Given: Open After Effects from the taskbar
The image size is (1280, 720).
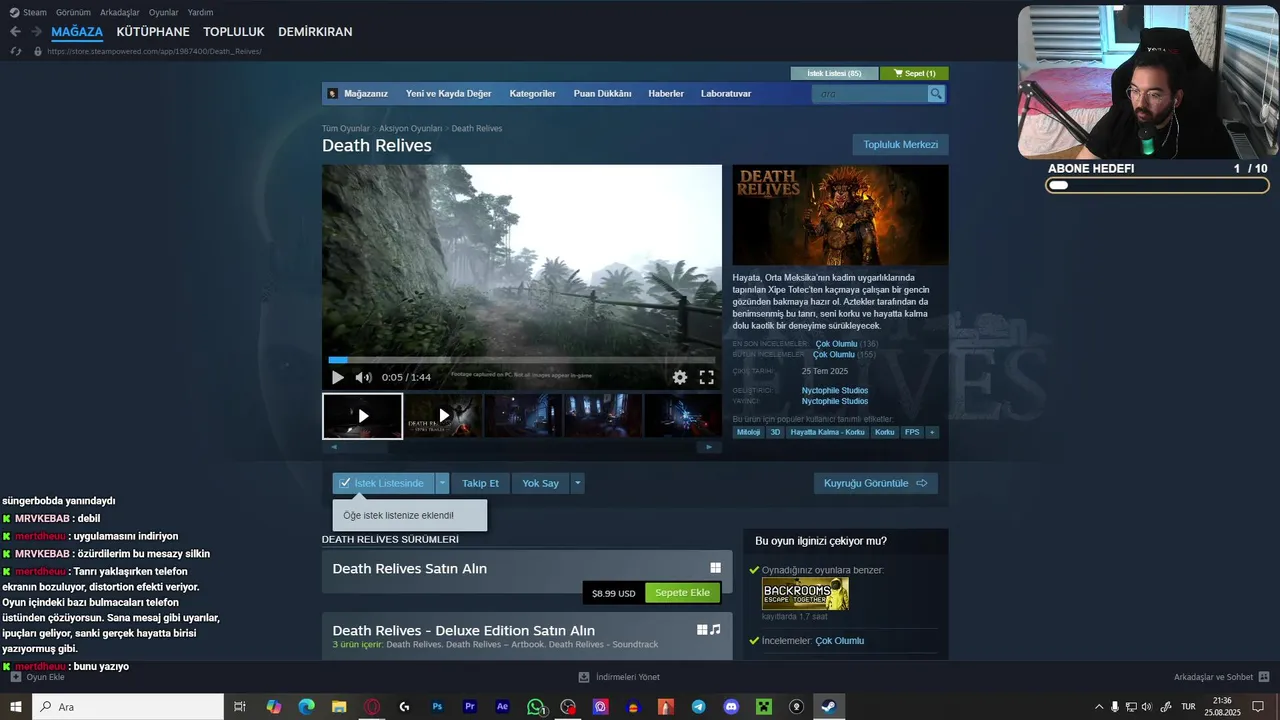Looking at the screenshot, I should 503,707.
